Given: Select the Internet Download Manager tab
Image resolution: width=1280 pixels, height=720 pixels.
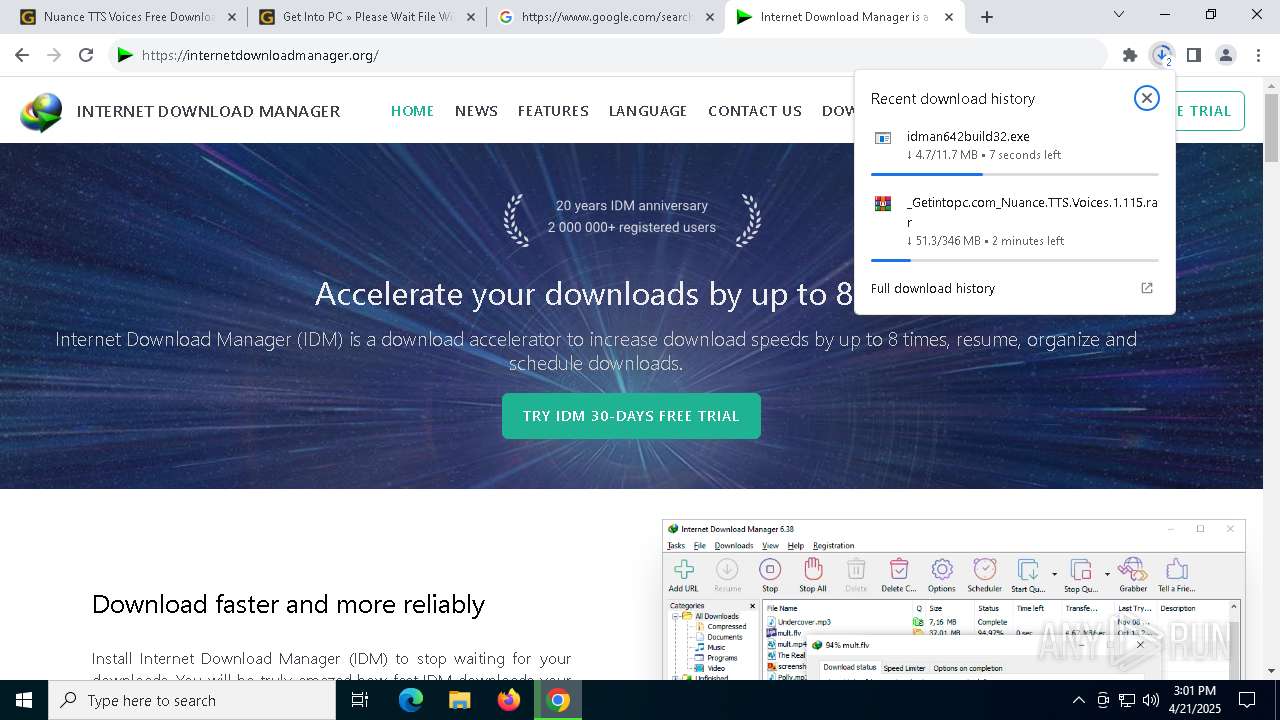Looking at the screenshot, I should pyautogui.click(x=845, y=17).
